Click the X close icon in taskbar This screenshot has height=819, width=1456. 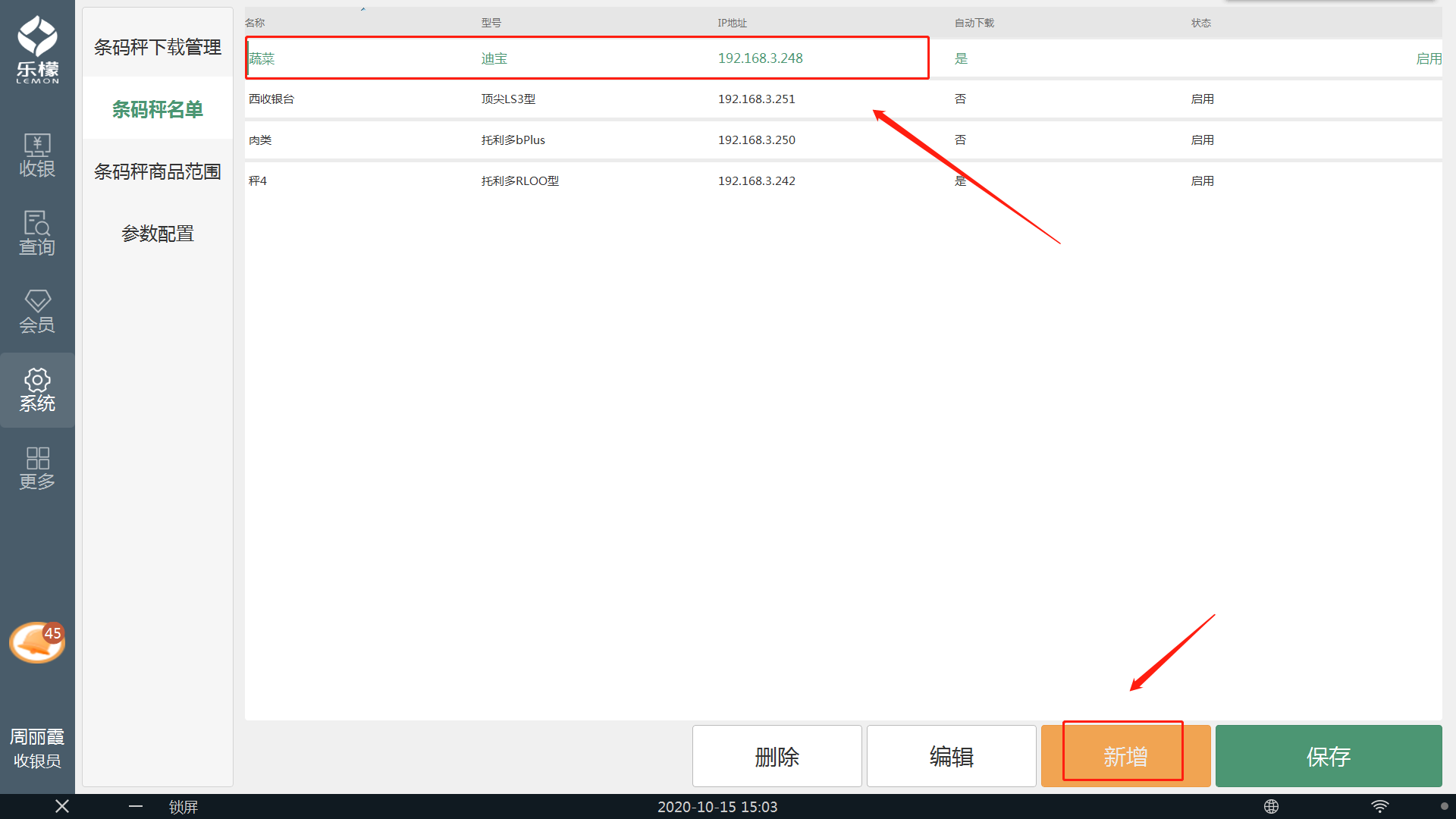(62, 806)
